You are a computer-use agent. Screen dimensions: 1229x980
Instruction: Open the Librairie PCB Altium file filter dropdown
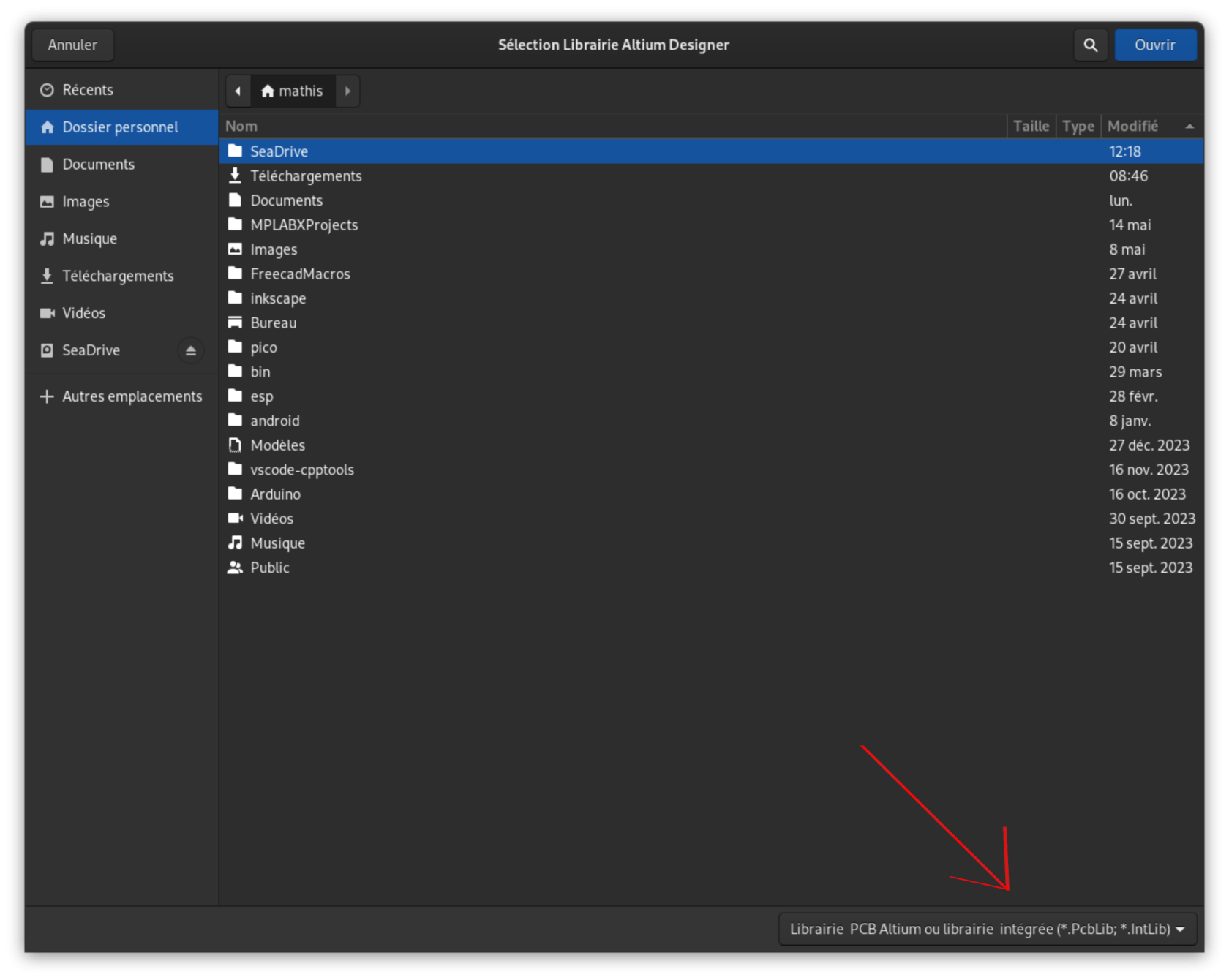(987, 929)
